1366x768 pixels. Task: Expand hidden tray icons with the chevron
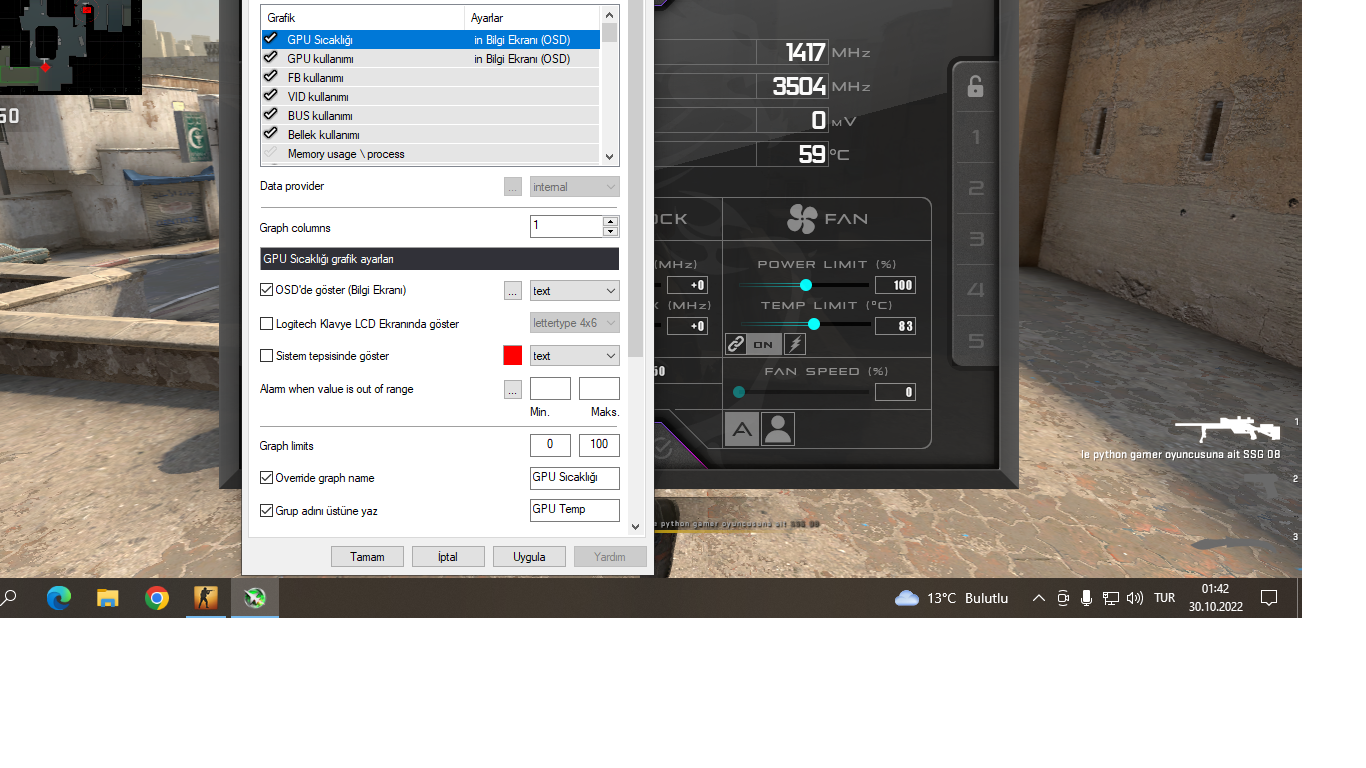tap(1038, 598)
